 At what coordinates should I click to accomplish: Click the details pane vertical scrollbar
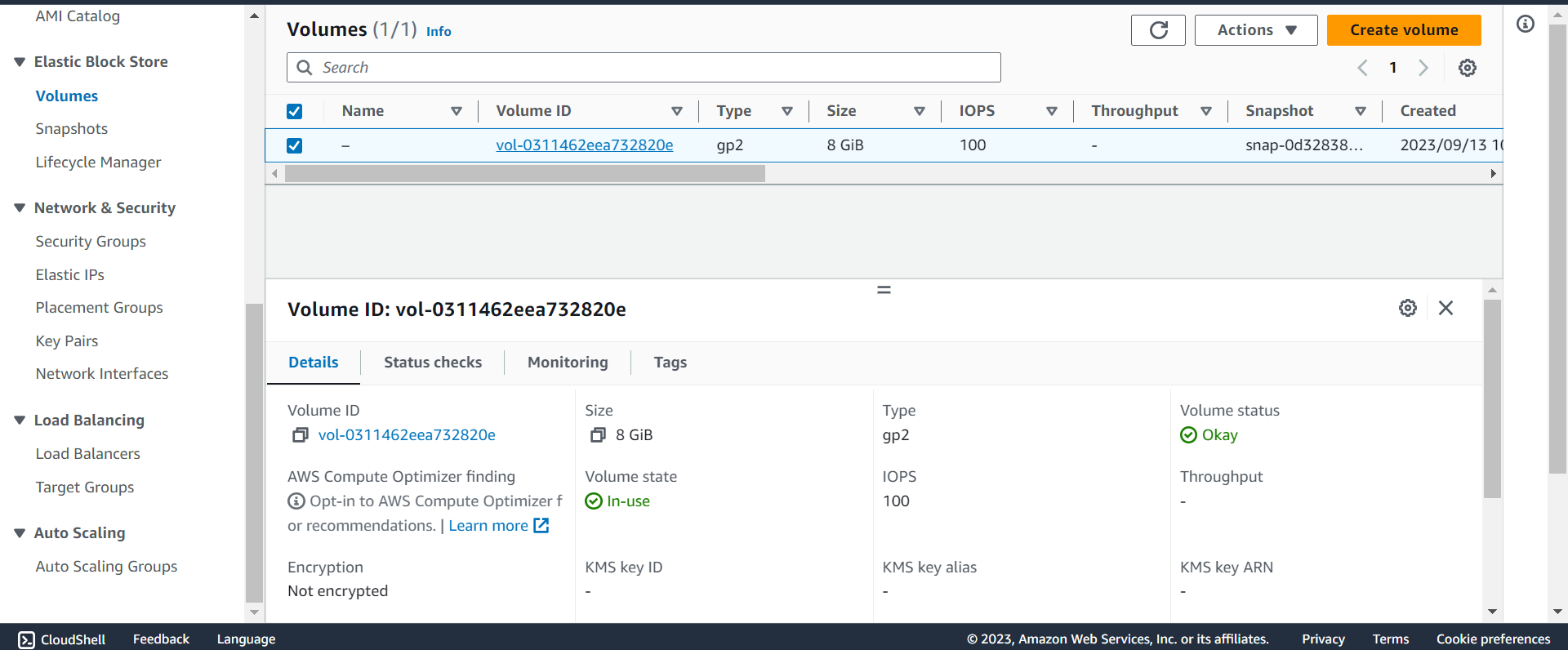(1492, 398)
